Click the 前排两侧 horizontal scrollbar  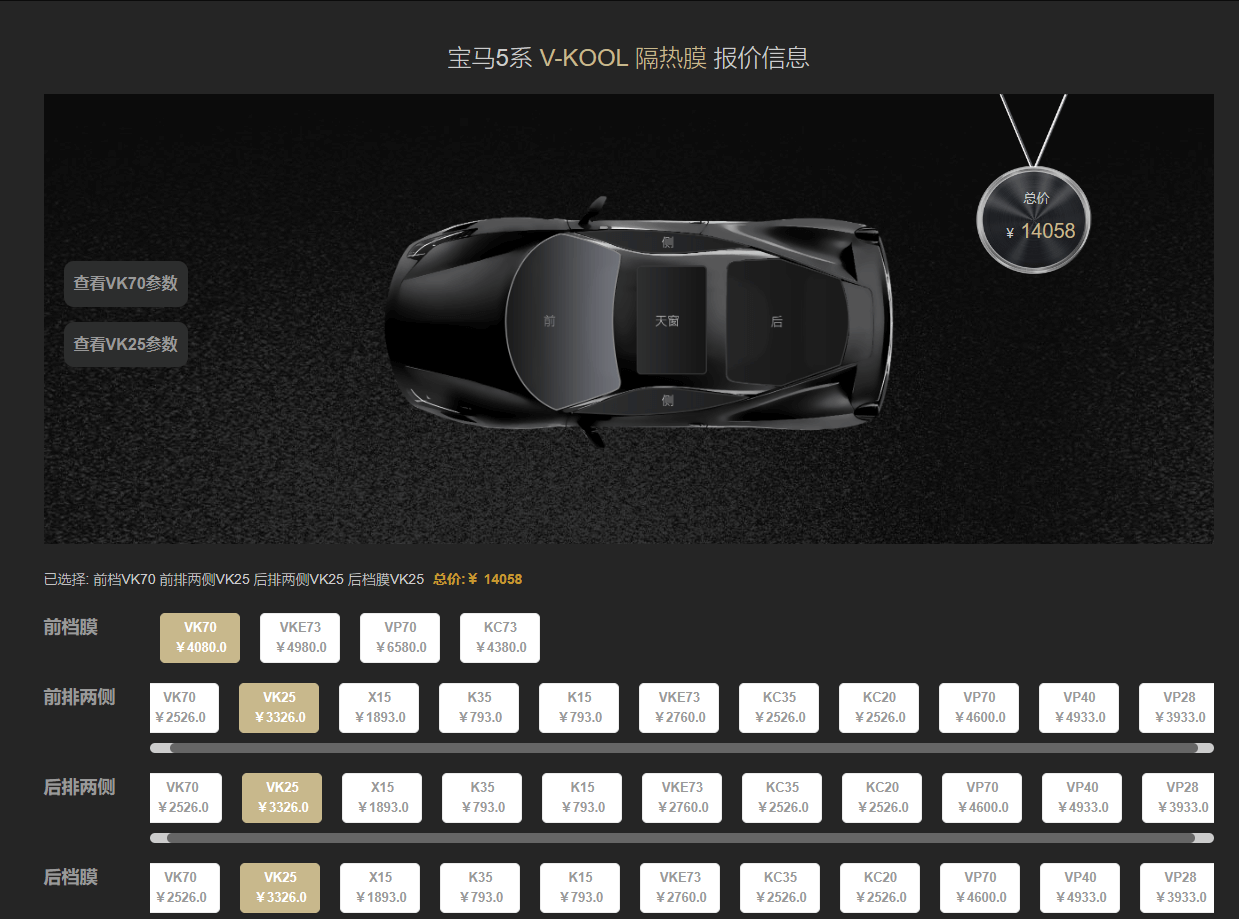(683, 748)
